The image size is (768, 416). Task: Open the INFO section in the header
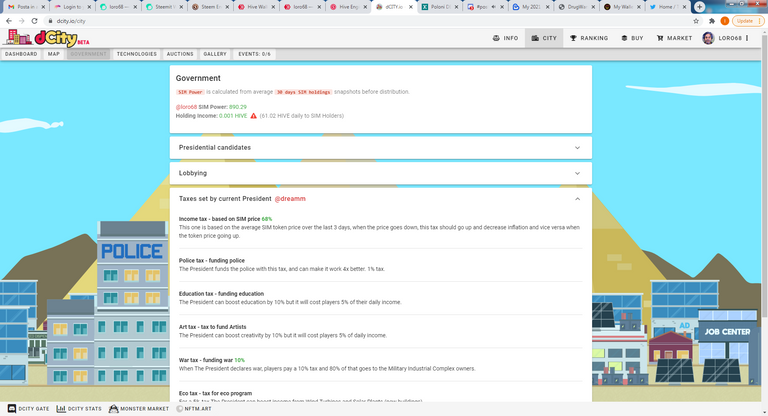pos(505,38)
